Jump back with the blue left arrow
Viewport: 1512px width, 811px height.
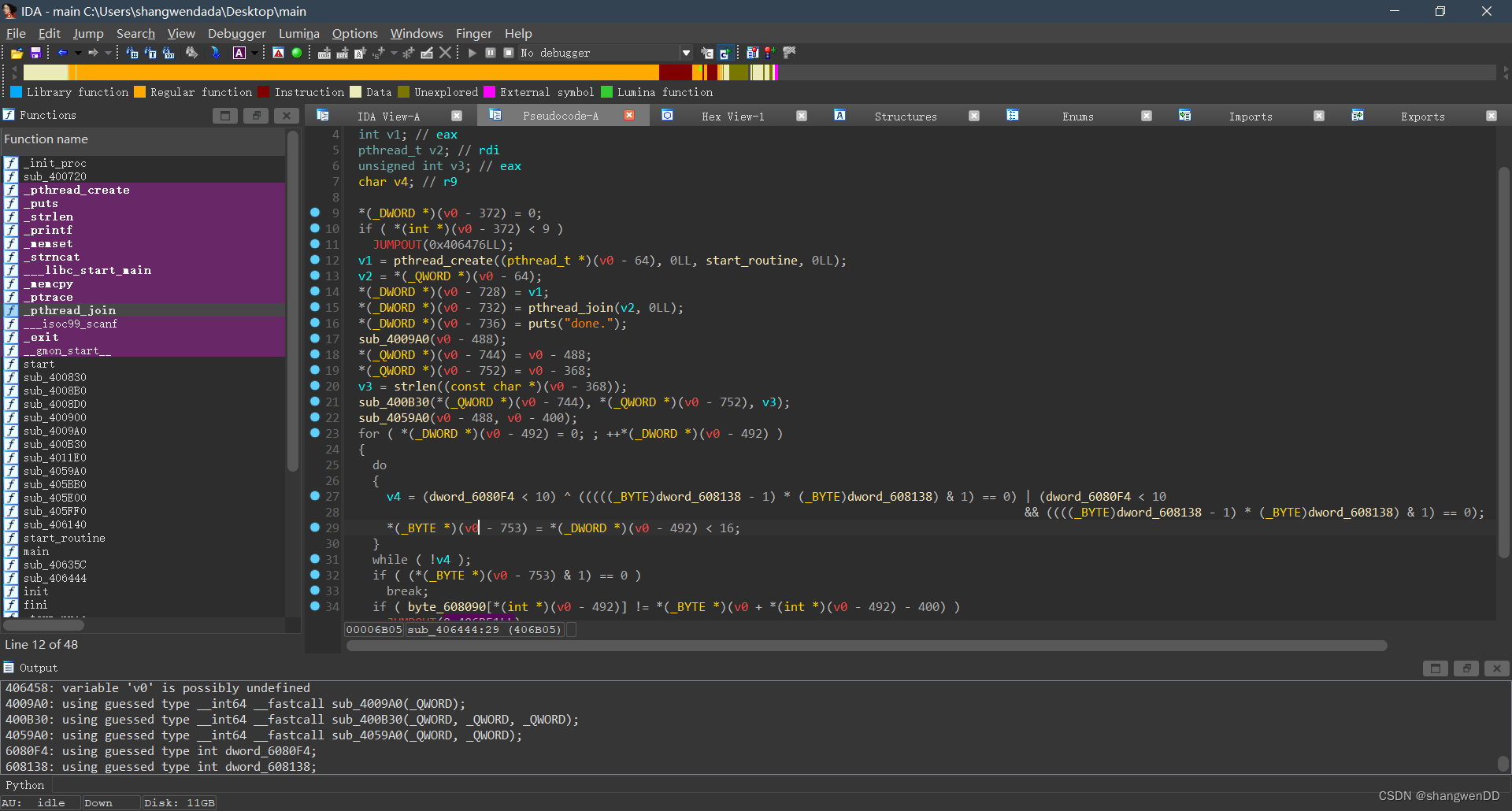61,53
